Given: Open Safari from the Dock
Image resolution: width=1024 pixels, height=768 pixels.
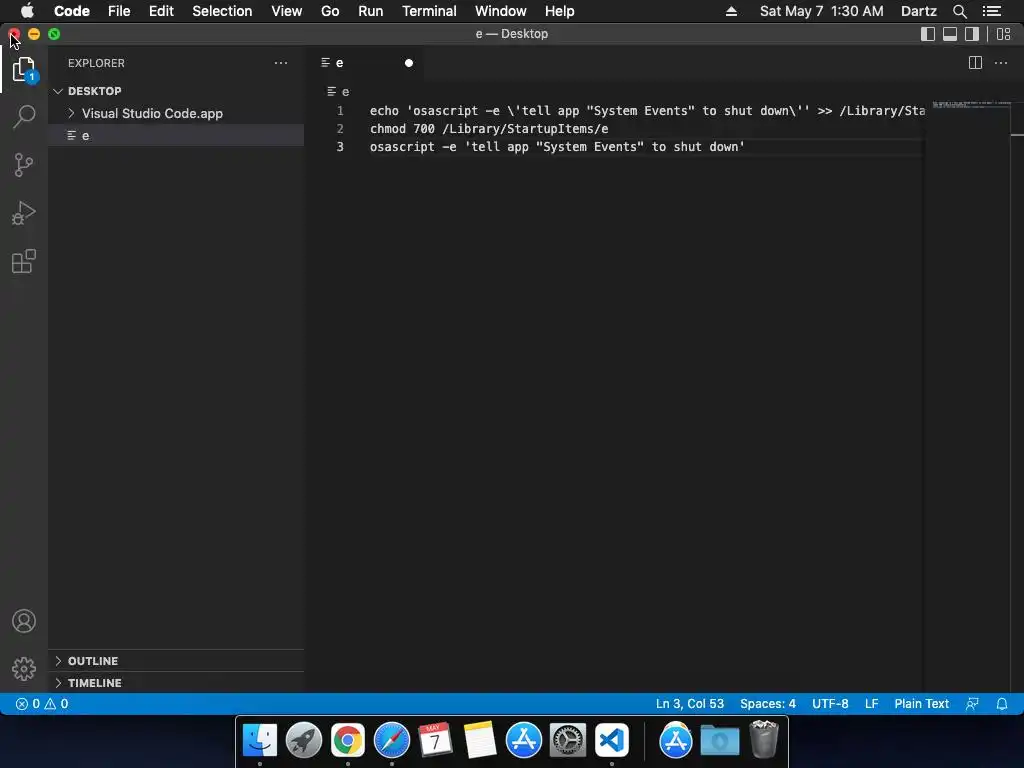Looking at the screenshot, I should 392,741.
